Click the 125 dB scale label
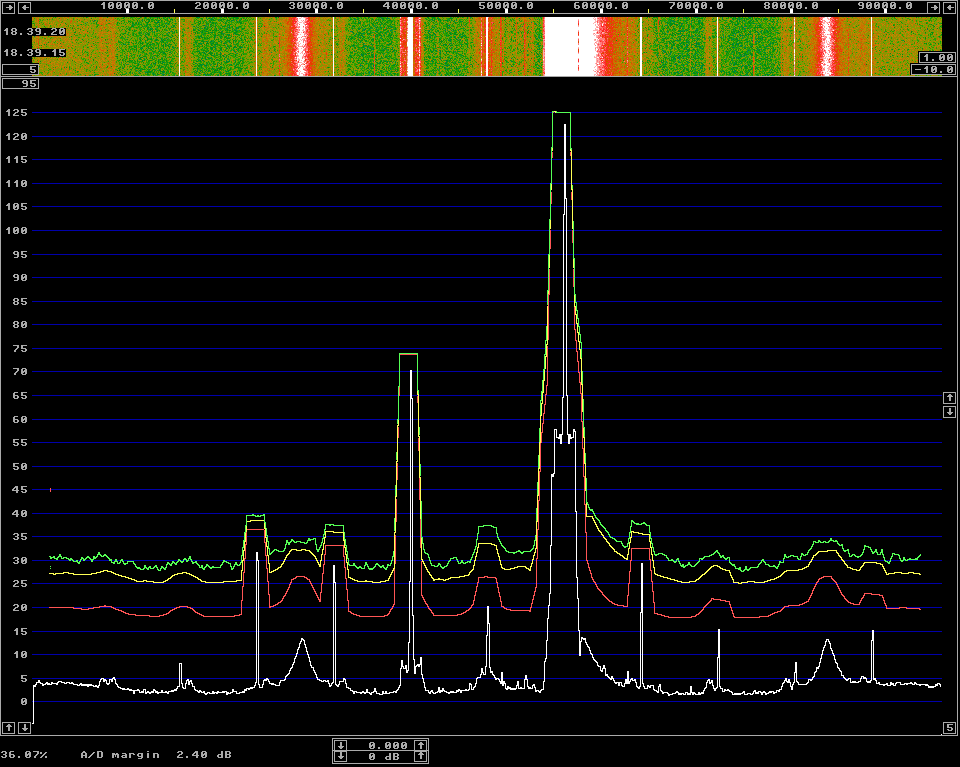This screenshot has width=960, height=767. [x=17, y=113]
